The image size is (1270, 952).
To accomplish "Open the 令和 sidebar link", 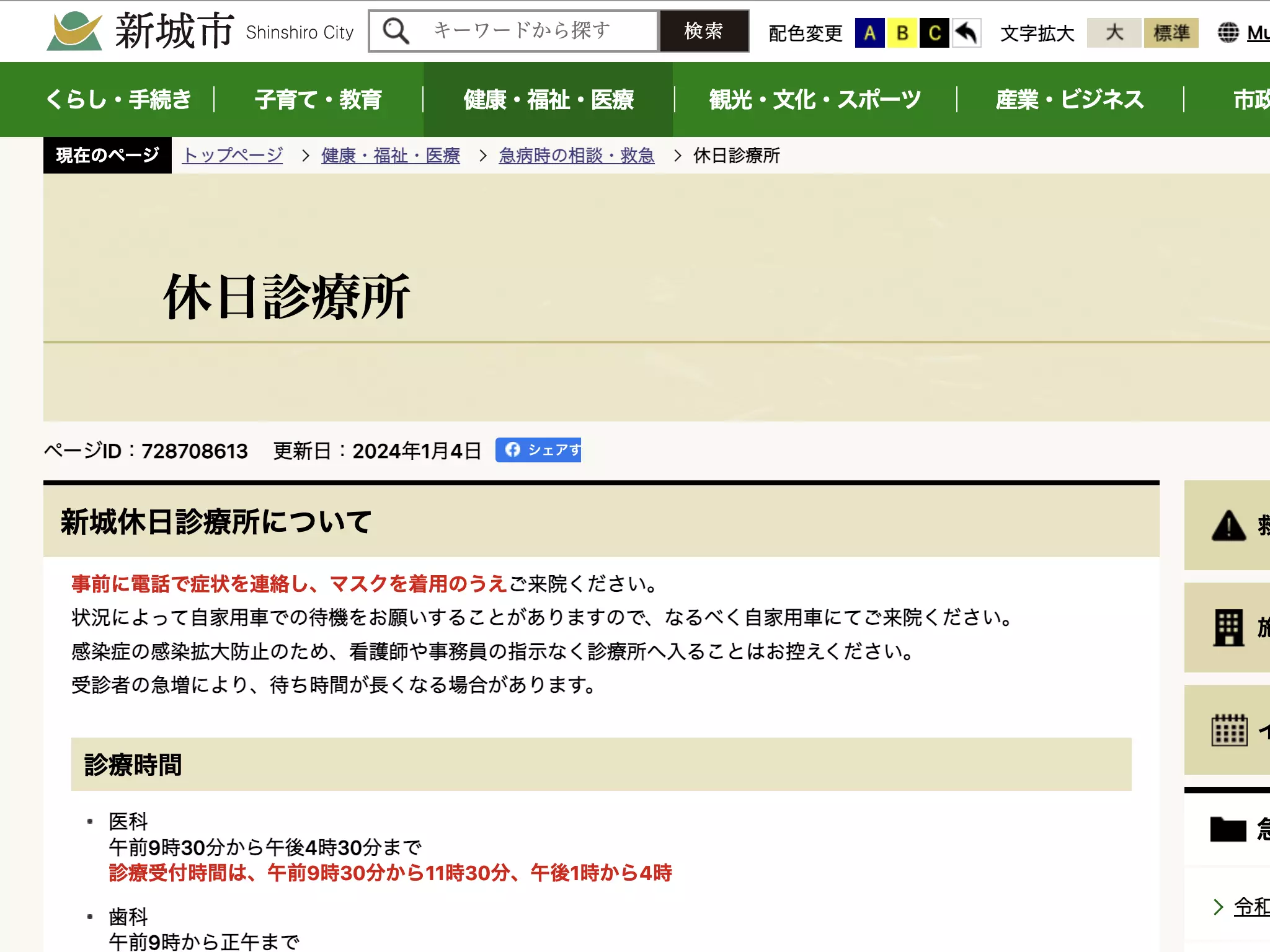I will 1251,907.
